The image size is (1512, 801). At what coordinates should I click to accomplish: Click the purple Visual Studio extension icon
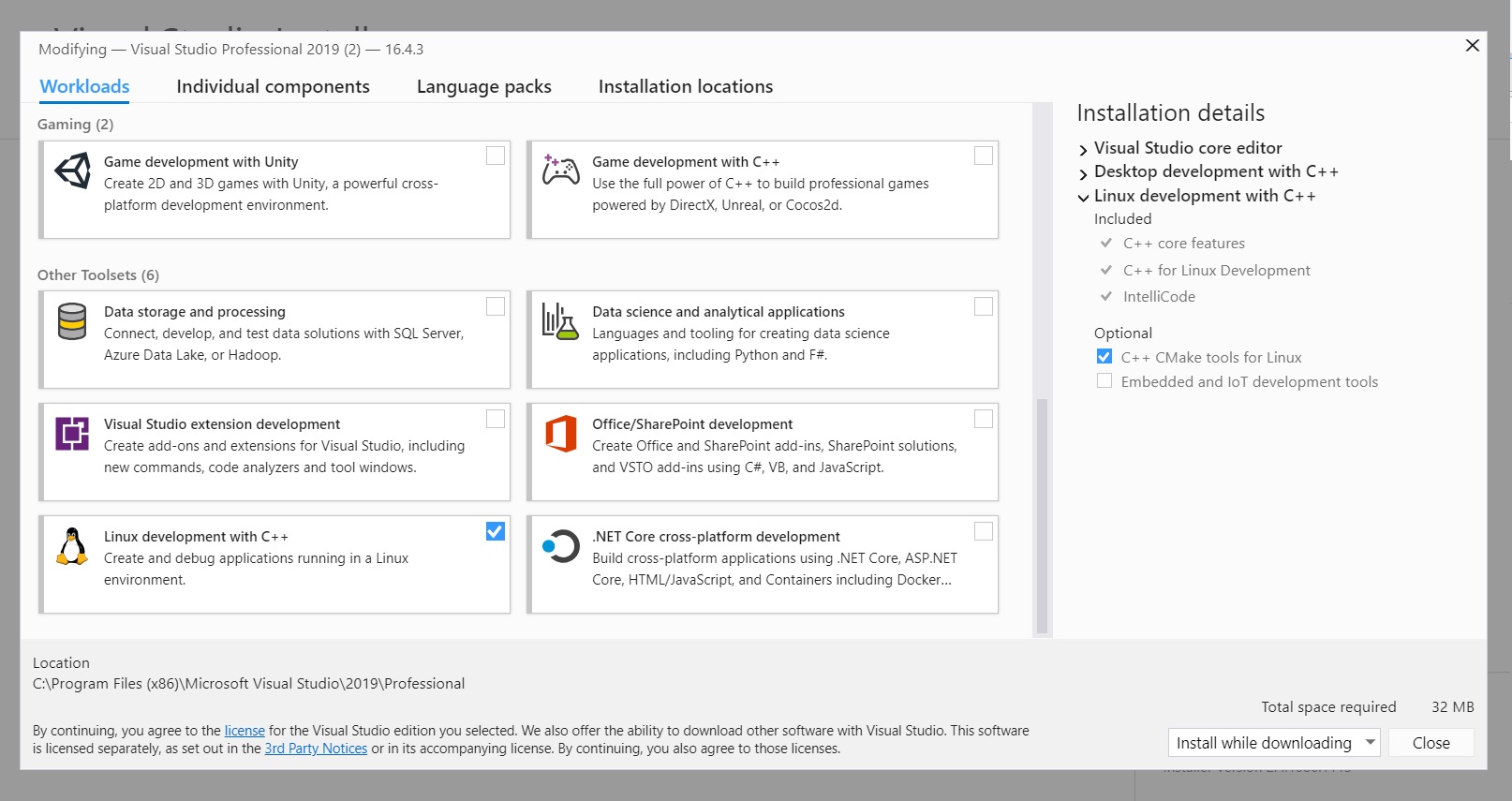coord(72,434)
